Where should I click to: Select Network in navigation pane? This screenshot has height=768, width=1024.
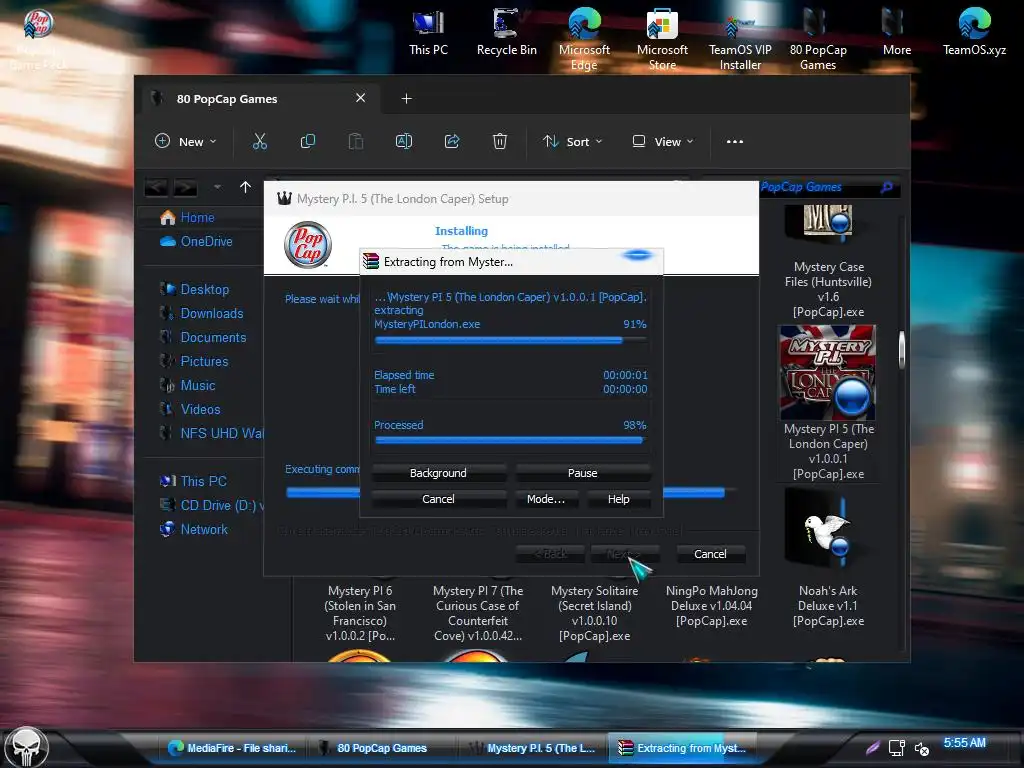(194, 530)
